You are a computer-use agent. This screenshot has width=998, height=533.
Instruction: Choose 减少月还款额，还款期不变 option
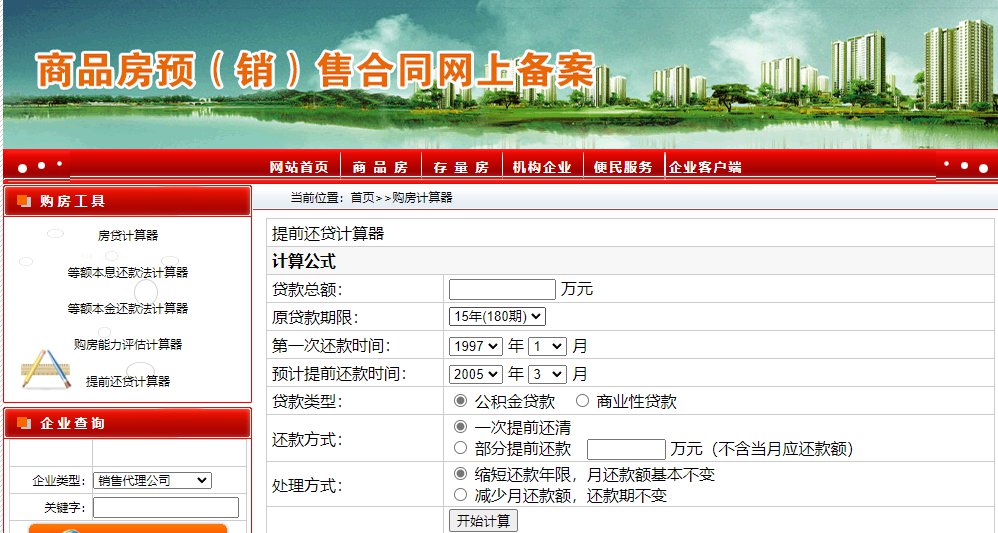point(460,495)
